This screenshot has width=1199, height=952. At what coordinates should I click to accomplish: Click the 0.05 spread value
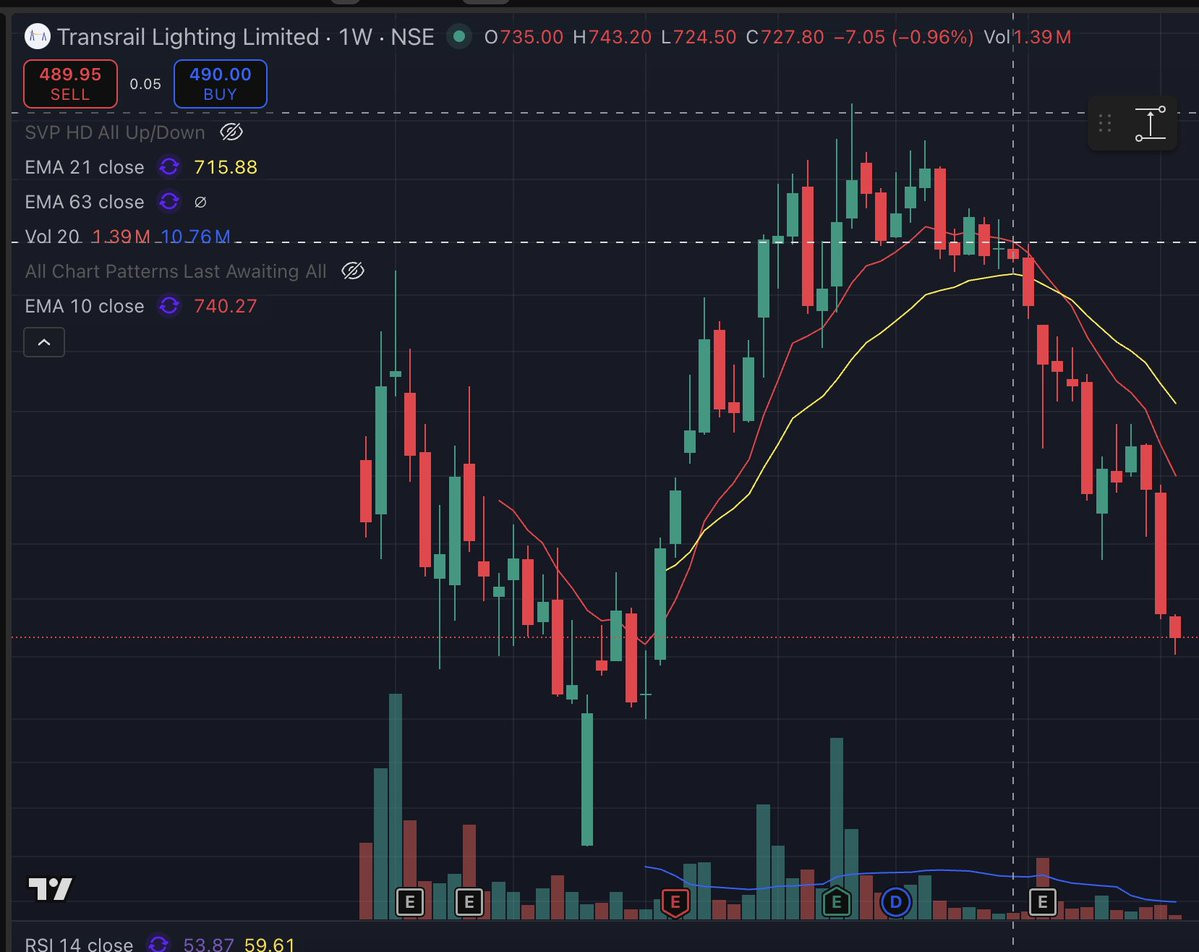tap(145, 83)
